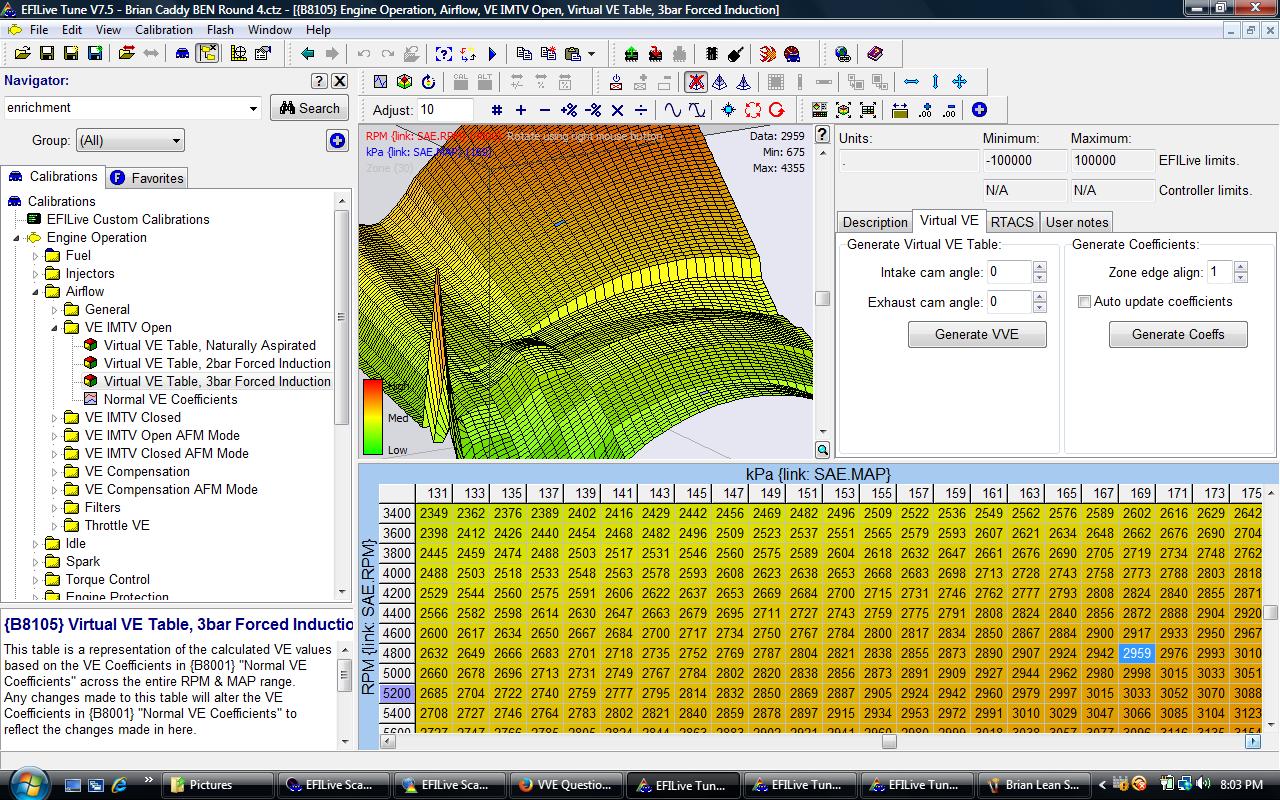Collapse the VE IMTV Open folder
This screenshot has height=800, width=1280.
click(x=55, y=328)
